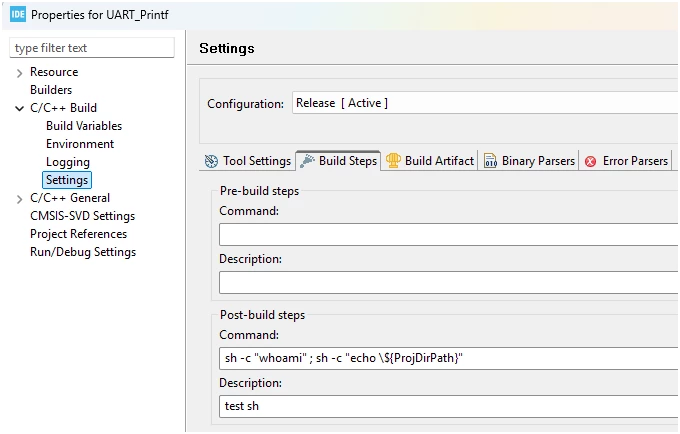Image resolution: width=680 pixels, height=434 pixels.
Task: Open Environment page
Action: (80, 144)
